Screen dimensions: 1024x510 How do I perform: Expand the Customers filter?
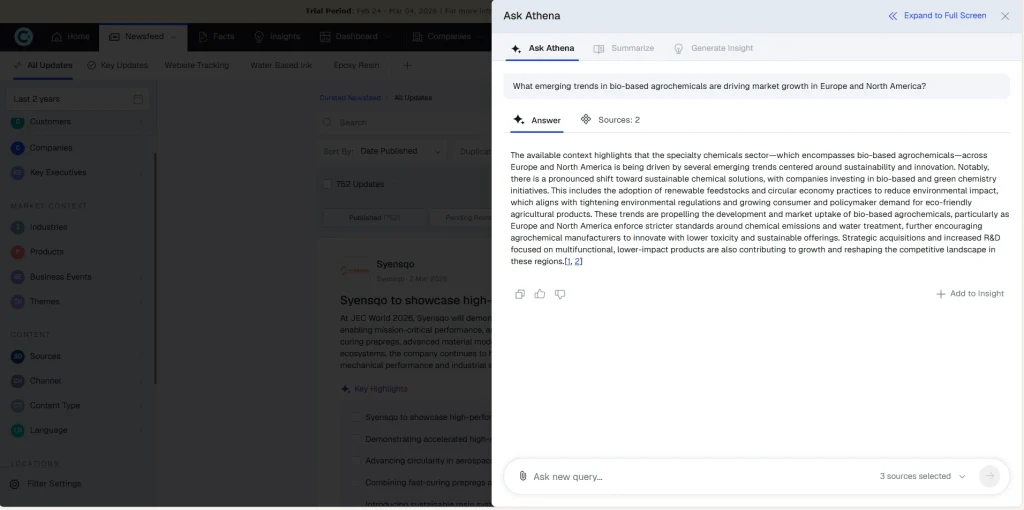click(77, 122)
